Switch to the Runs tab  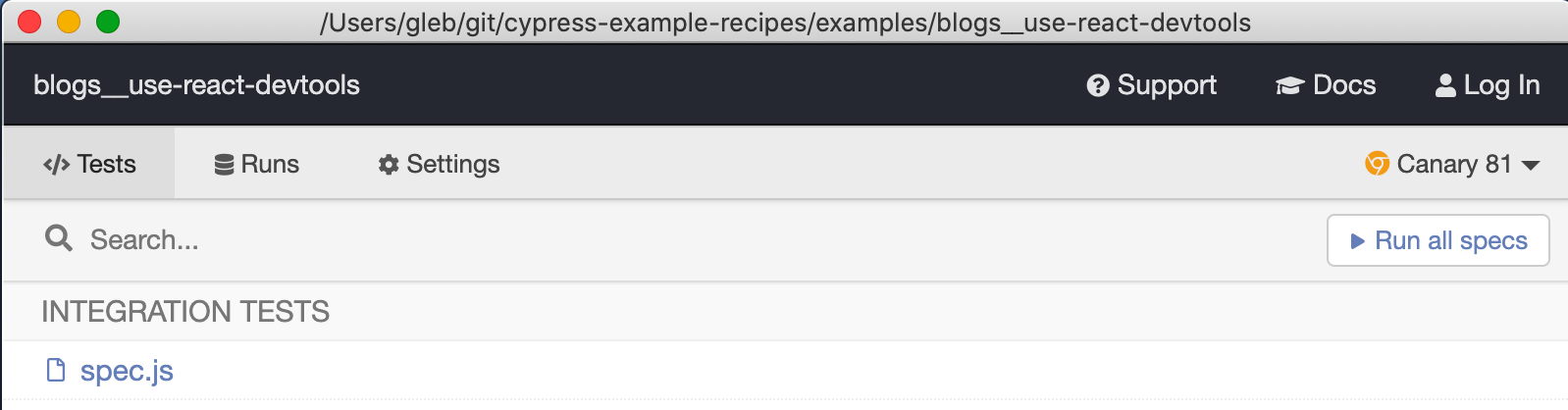[257, 164]
